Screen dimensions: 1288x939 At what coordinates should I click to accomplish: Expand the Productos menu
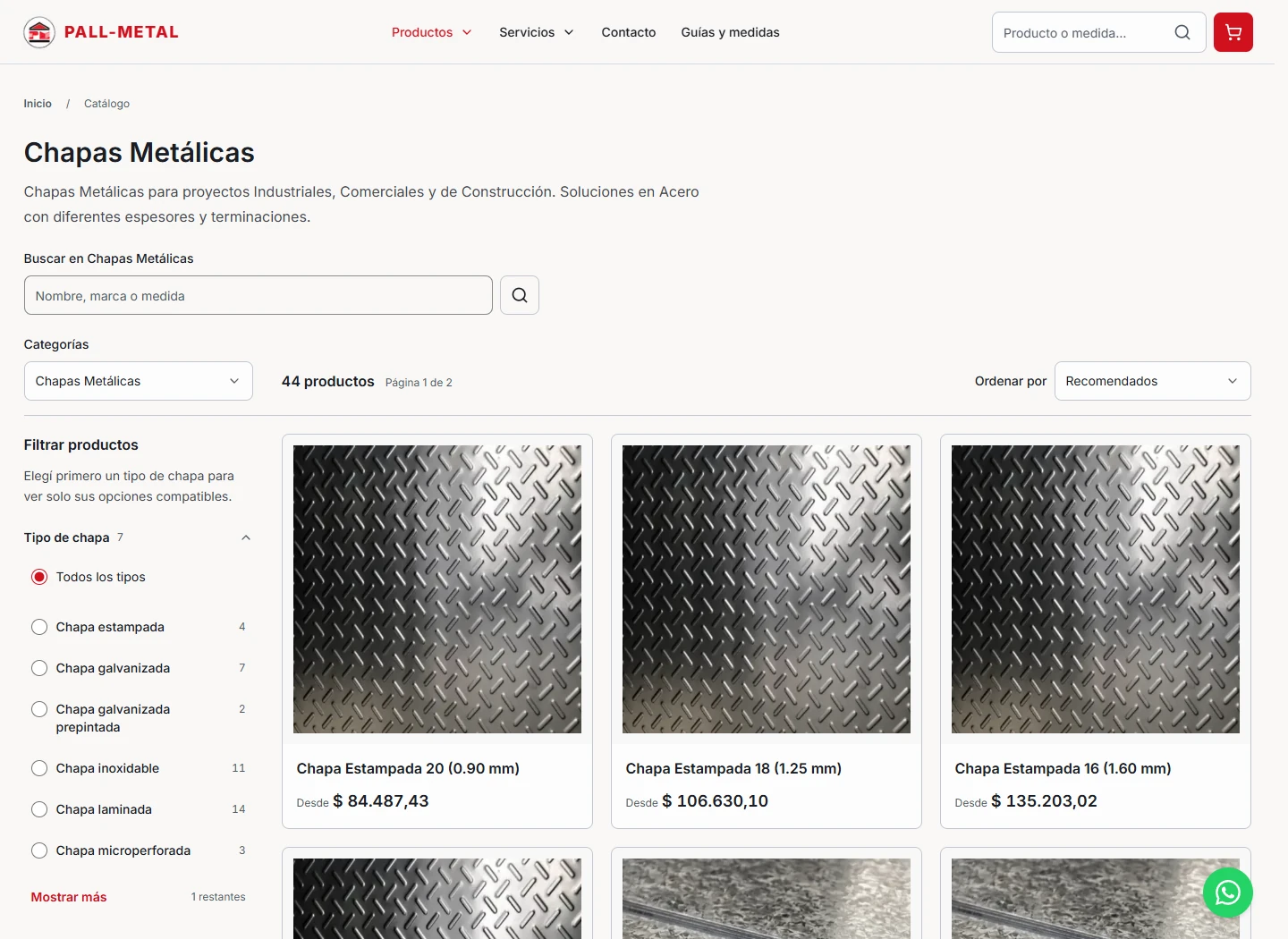point(431,32)
